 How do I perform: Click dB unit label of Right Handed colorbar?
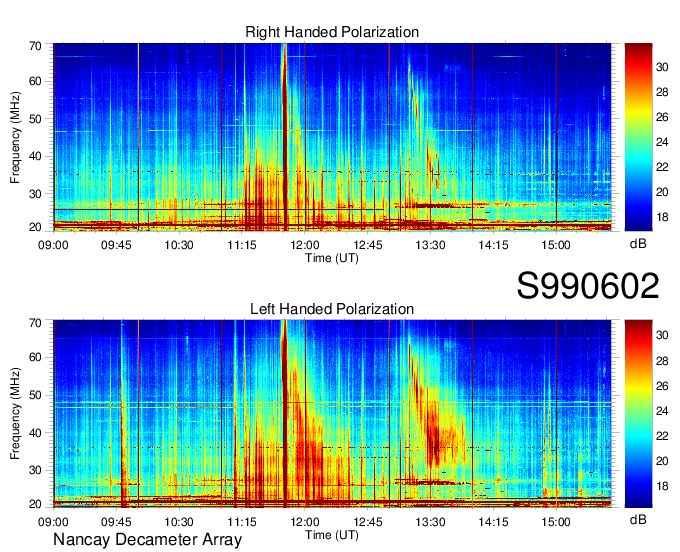[x=638, y=244]
